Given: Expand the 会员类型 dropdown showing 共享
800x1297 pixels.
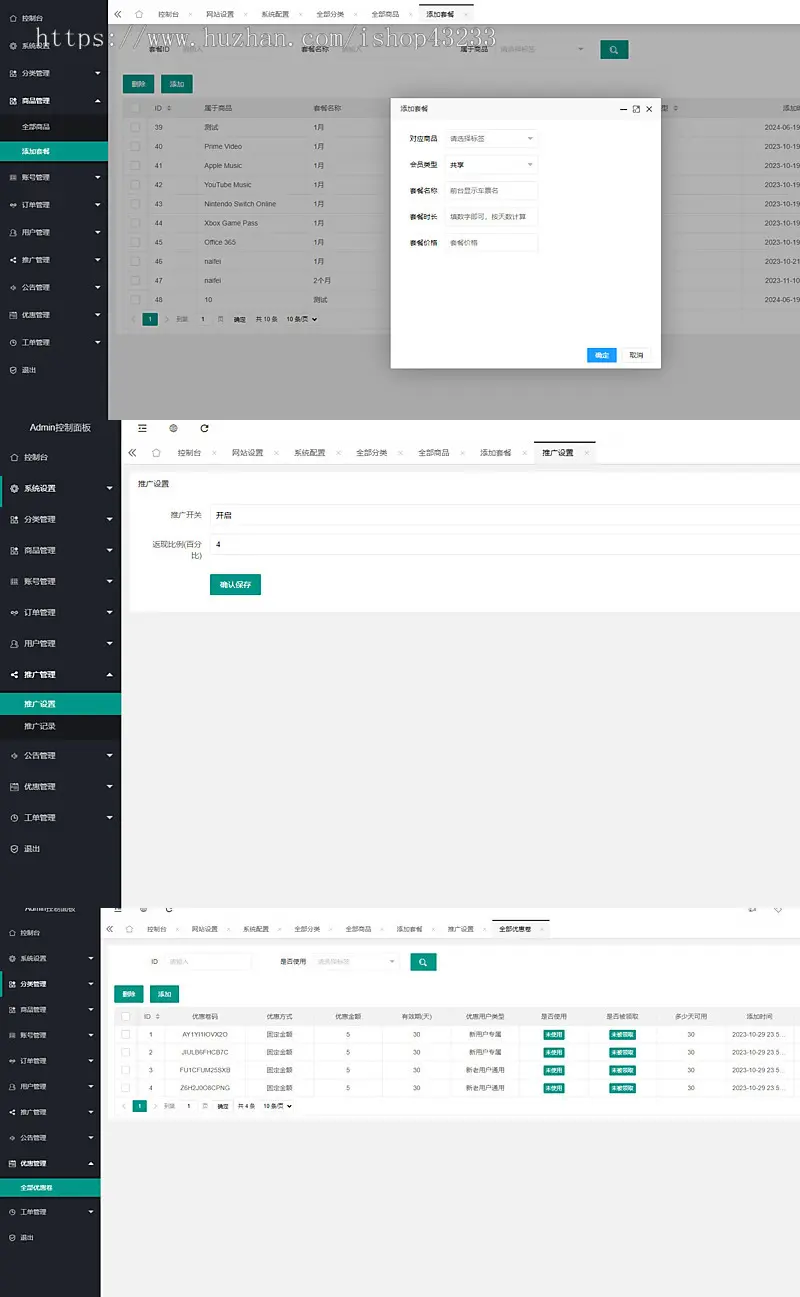Looking at the screenshot, I should tap(491, 165).
